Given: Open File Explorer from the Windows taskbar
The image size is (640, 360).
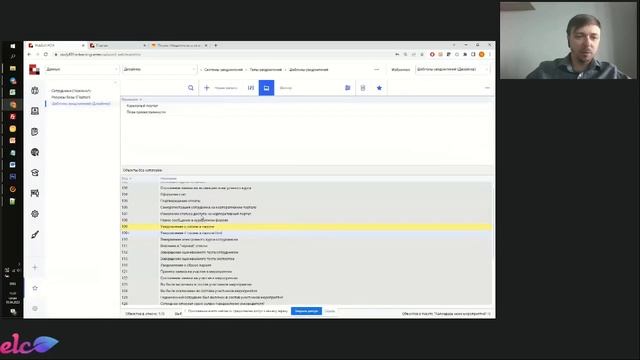Looking at the screenshot, I should click(x=13, y=68).
